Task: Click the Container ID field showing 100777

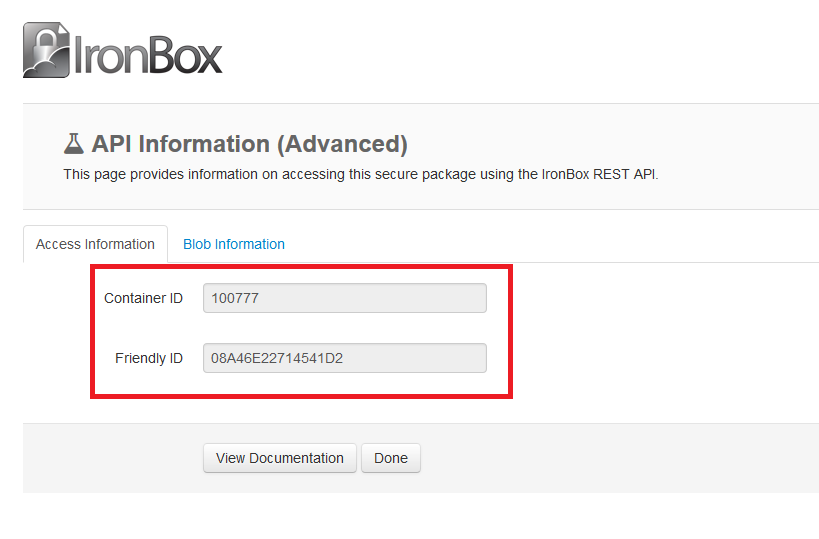Action: (x=345, y=298)
